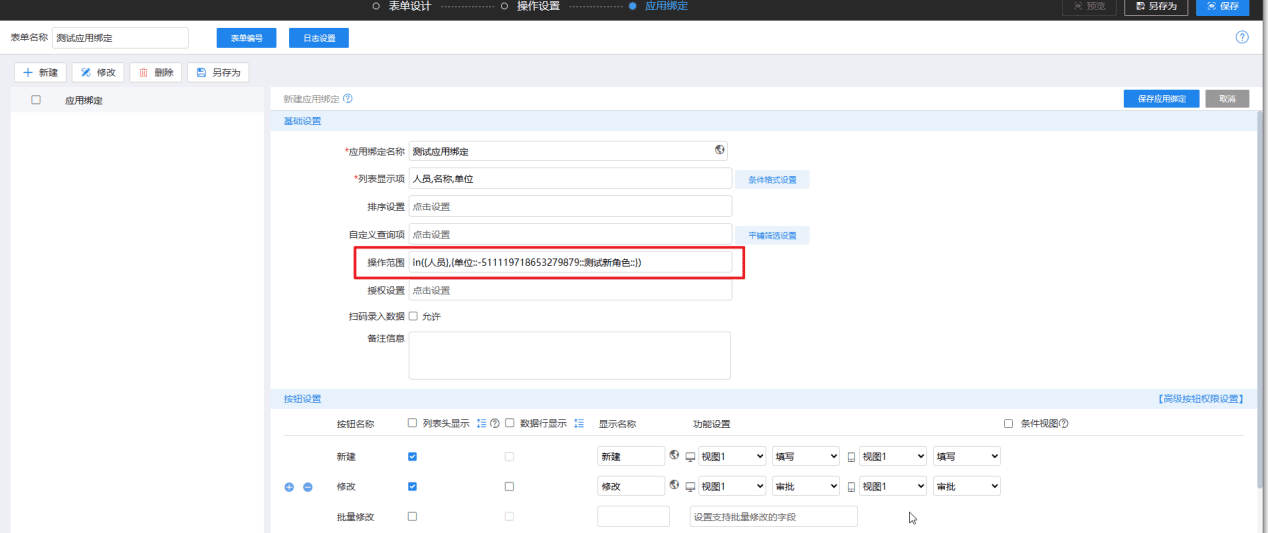
Task: Open PC 视图1 dropdown in 新建 row
Action: [x=732, y=456]
